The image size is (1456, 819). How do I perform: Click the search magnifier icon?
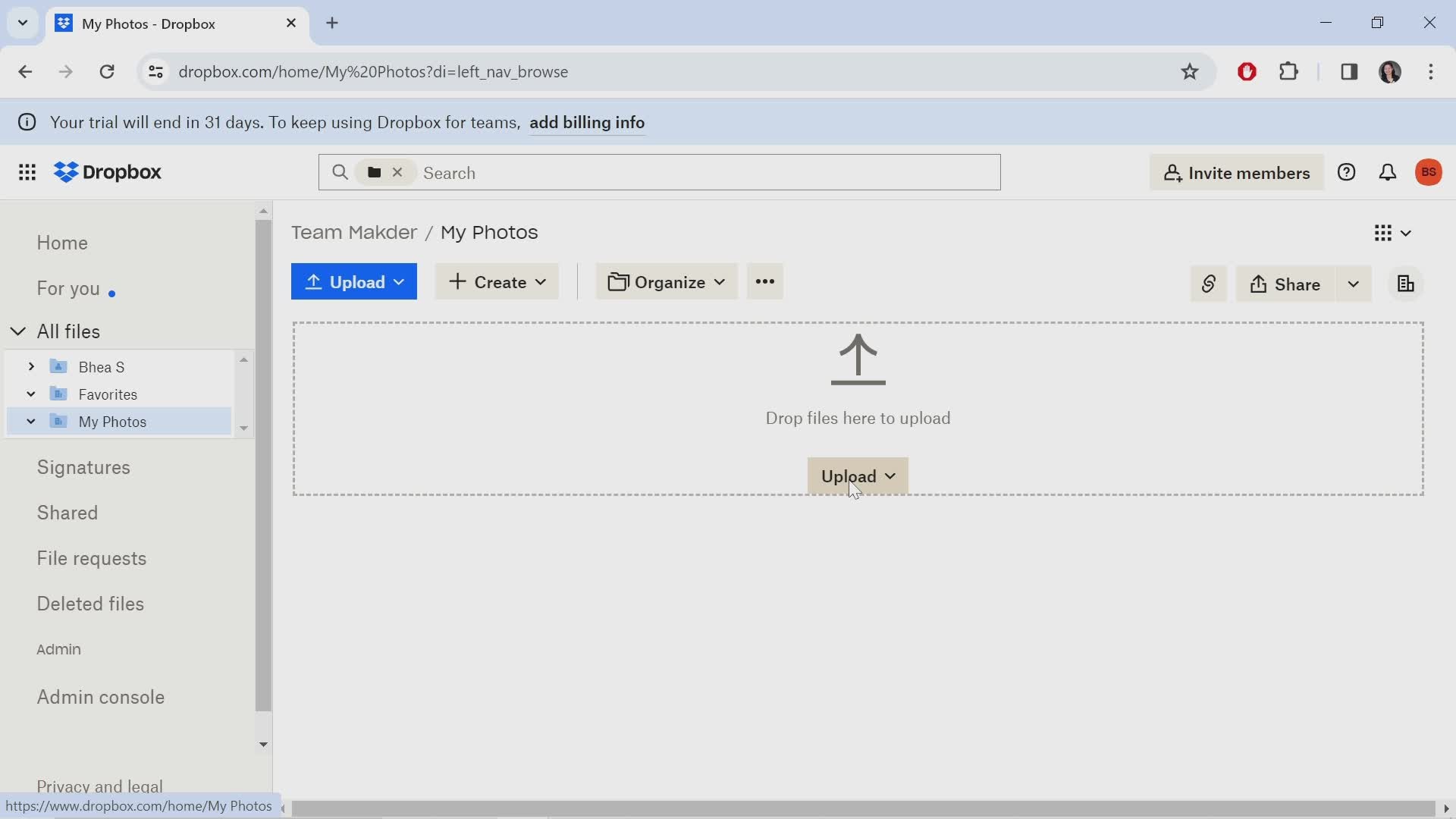point(340,173)
